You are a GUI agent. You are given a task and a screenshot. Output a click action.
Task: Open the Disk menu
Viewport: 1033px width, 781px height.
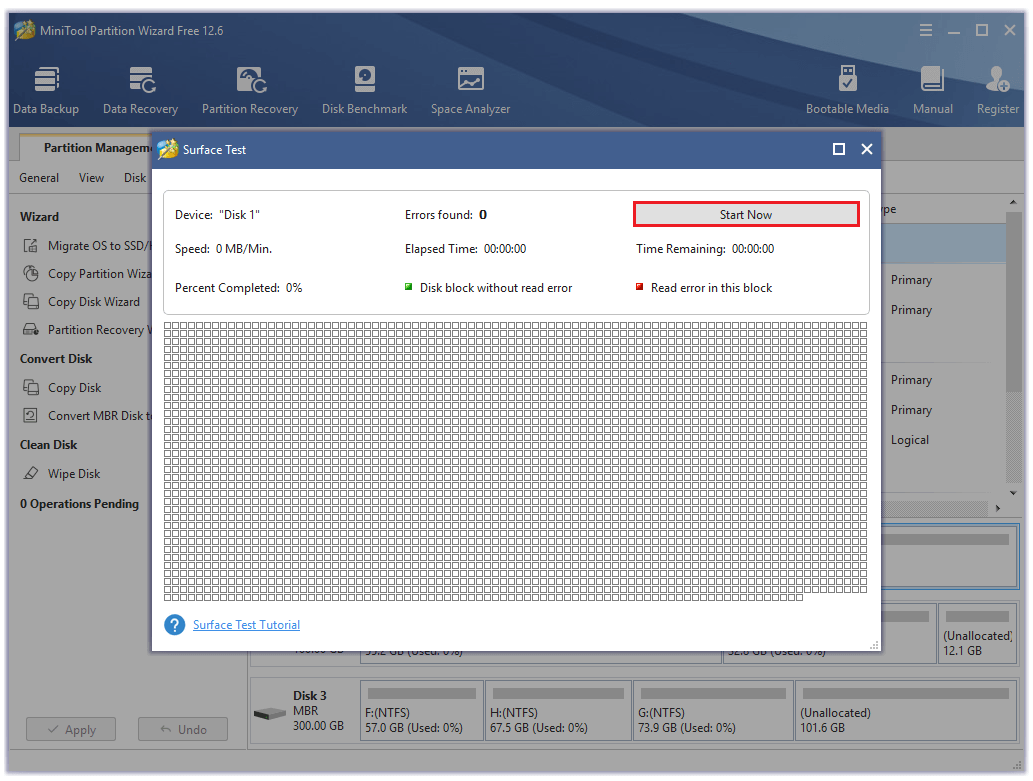135,178
